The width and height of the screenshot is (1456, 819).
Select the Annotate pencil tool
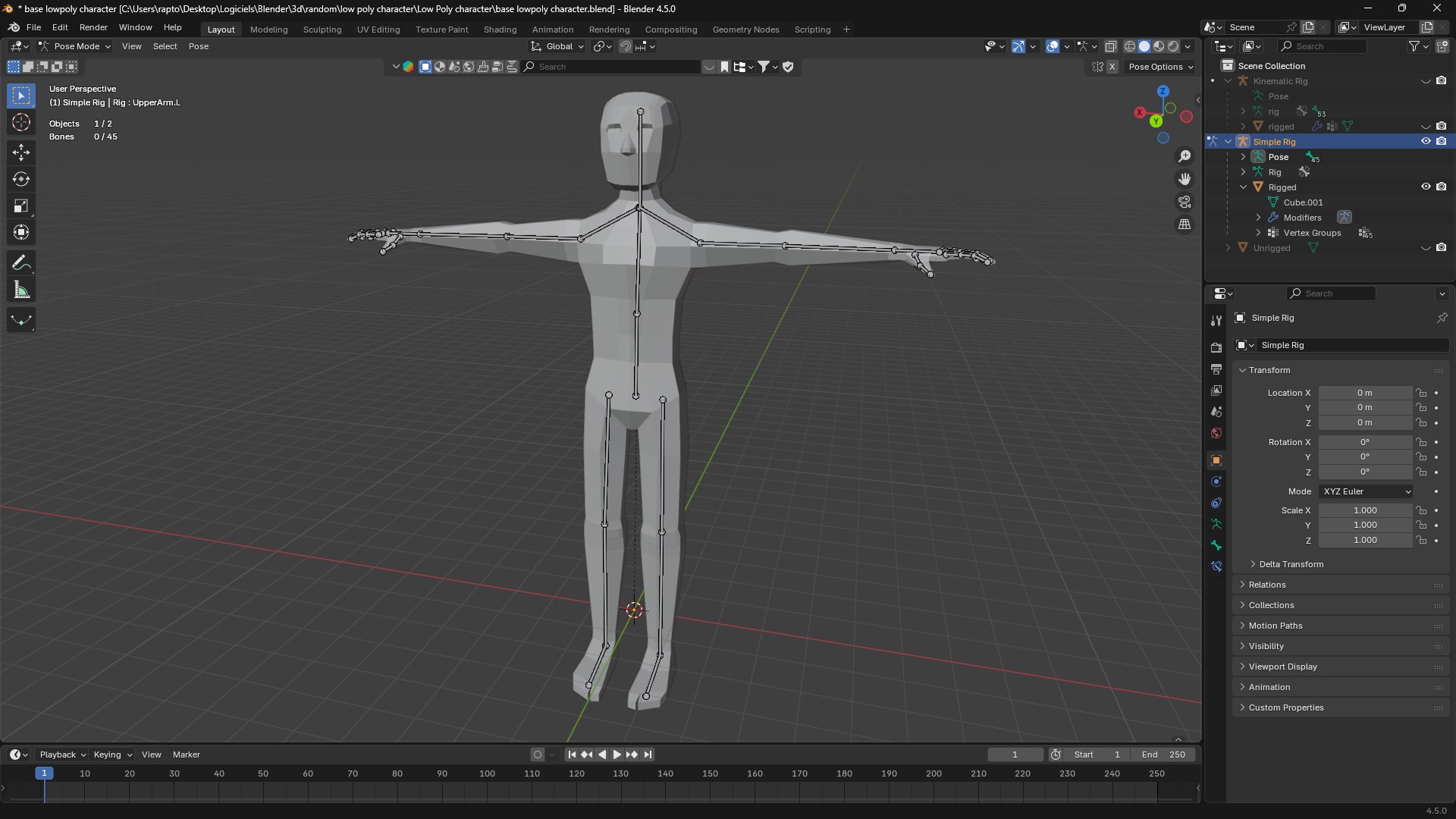[x=21, y=263]
